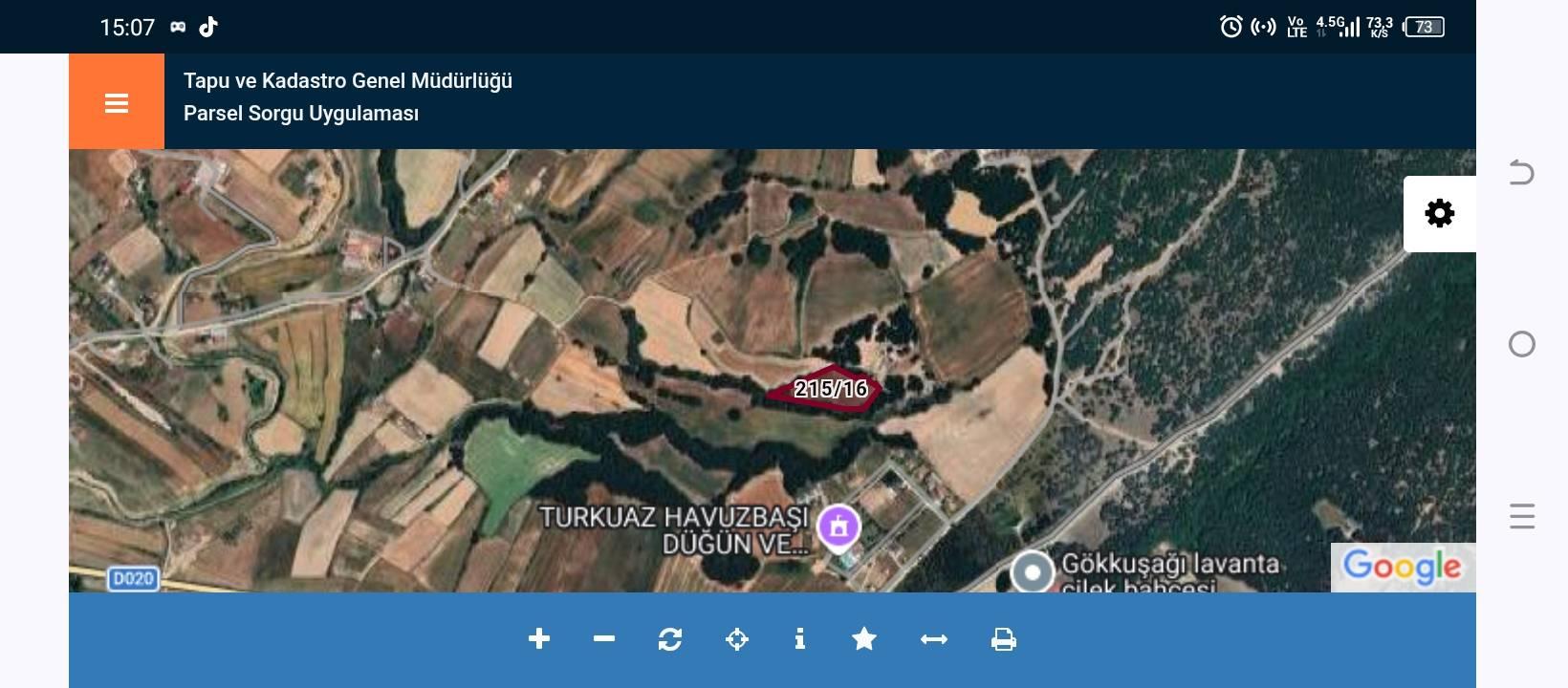Tap the TikTok notification icon
This screenshot has width=1568, height=688.
208,27
